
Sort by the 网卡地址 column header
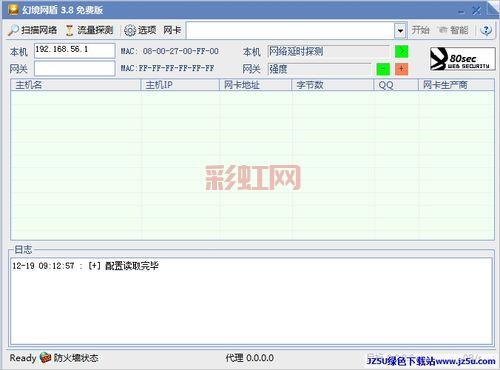256,85
